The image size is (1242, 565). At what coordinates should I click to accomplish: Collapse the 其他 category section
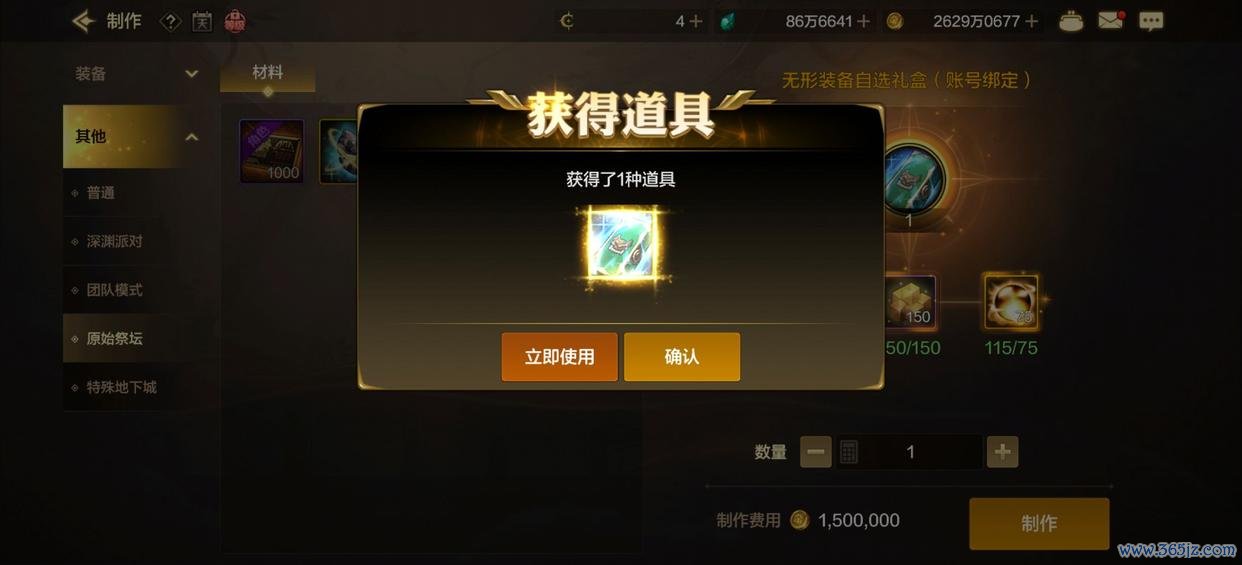click(x=191, y=137)
